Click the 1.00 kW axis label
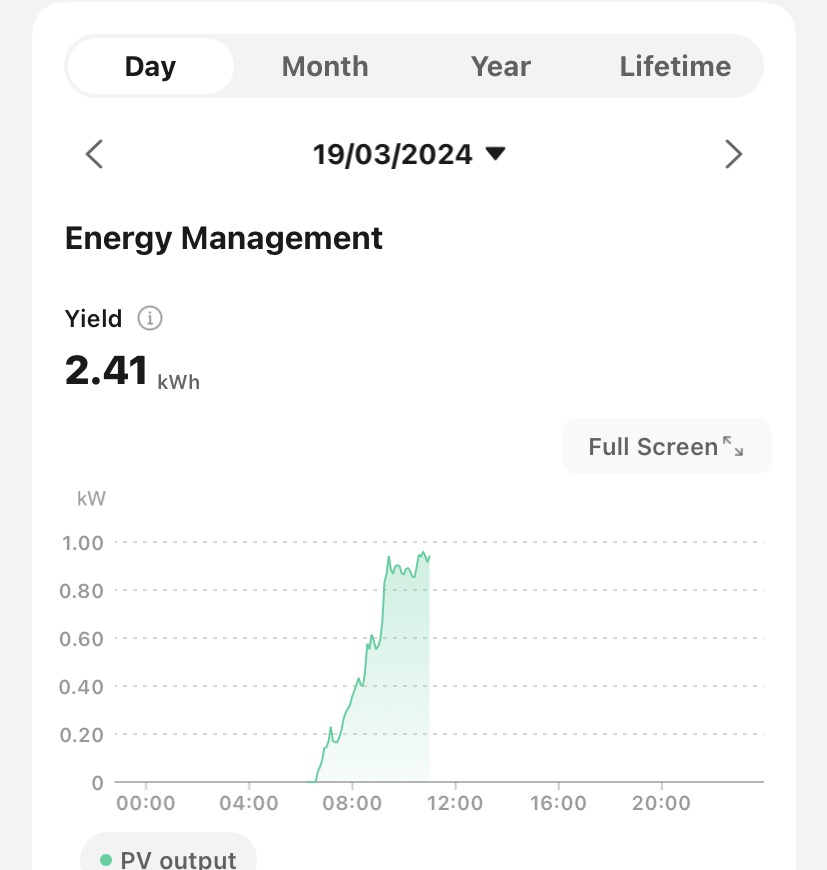This screenshot has height=870, width=827. tap(83, 543)
